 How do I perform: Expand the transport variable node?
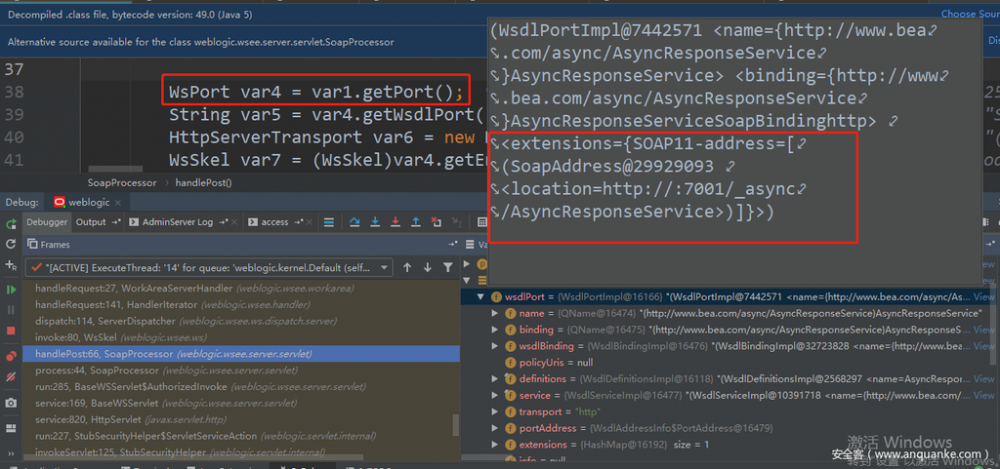pos(496,412)
